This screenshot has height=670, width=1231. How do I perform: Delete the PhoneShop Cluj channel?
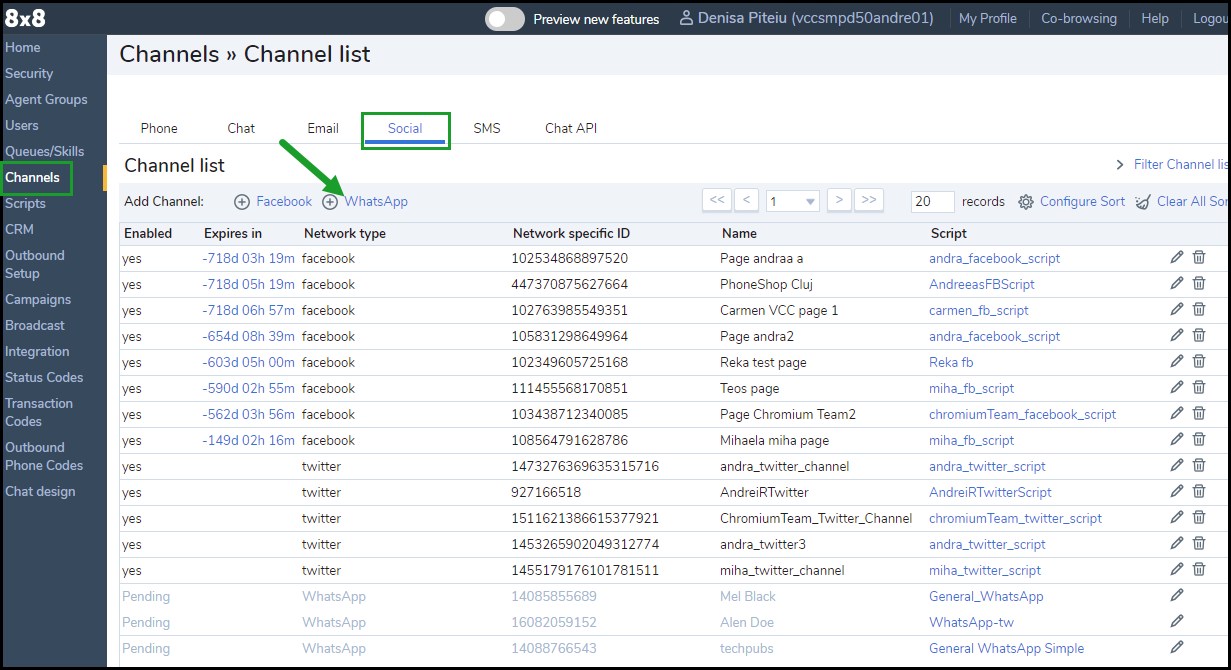(1199, 283)
